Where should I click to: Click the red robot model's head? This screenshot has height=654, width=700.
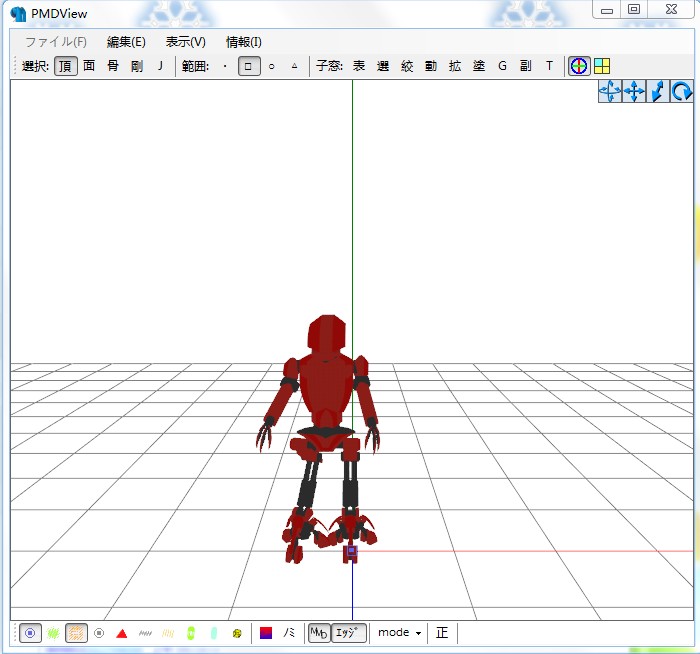point(327,333)
